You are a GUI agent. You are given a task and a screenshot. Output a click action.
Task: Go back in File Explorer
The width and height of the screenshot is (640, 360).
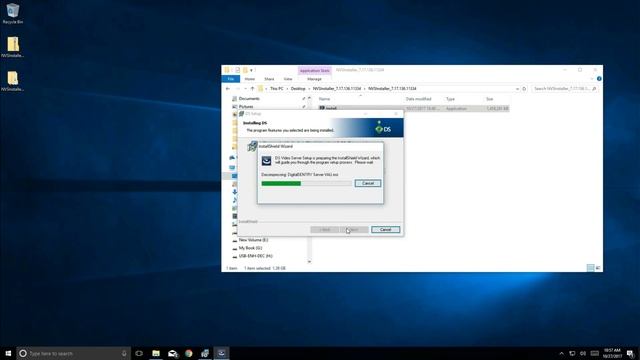pyautogui.click(x=228, y=89)
